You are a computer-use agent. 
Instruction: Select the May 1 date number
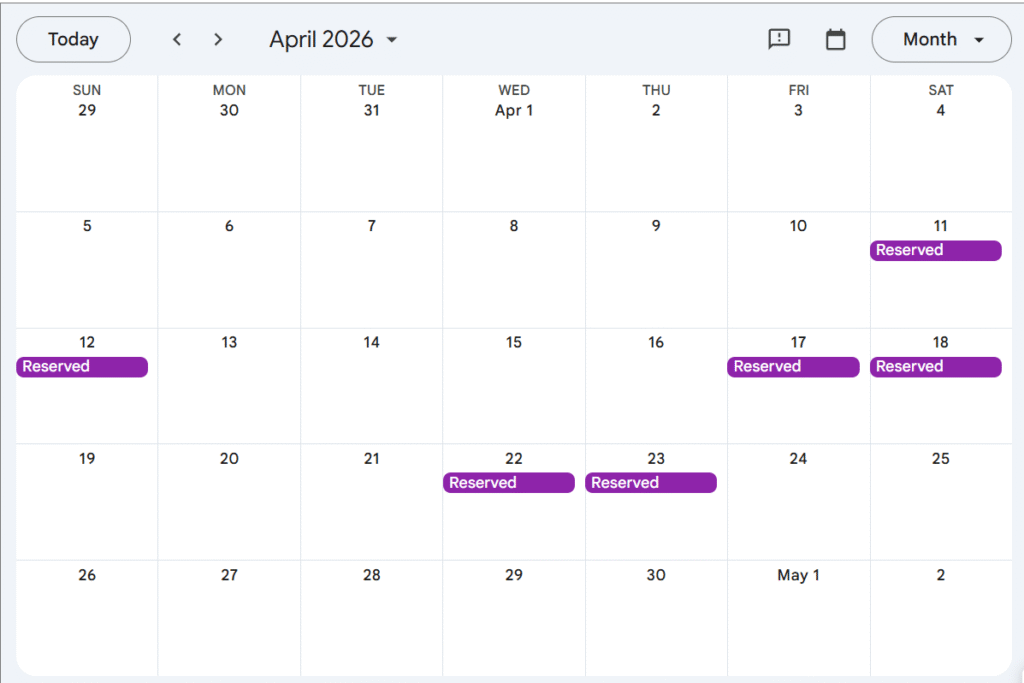(x=798, y=575)
